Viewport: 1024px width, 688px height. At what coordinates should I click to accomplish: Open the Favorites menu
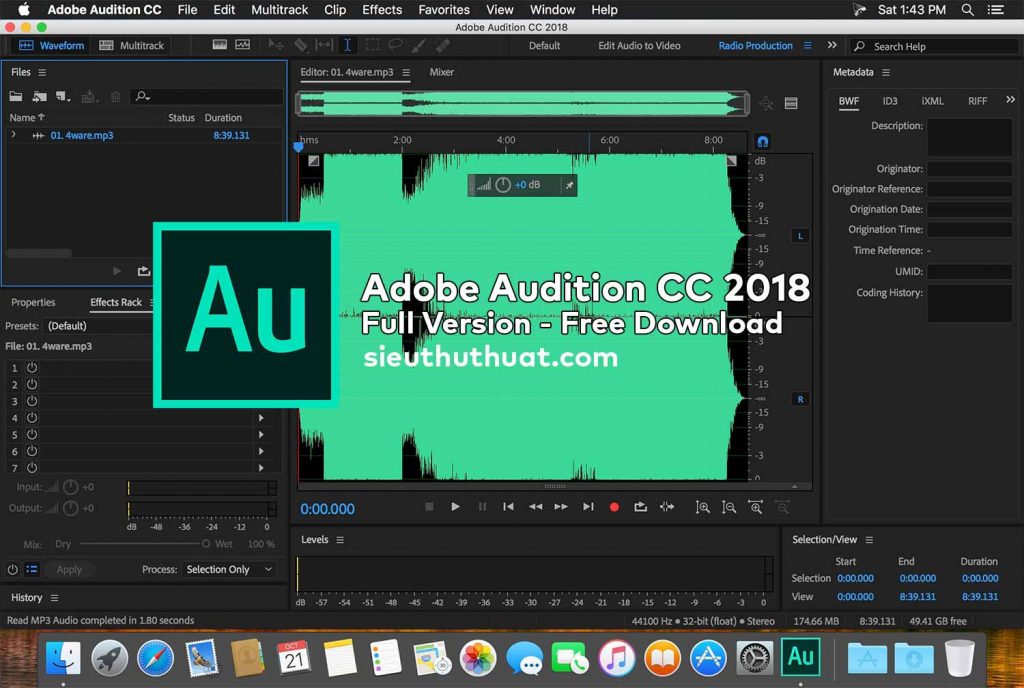point(444,10)
